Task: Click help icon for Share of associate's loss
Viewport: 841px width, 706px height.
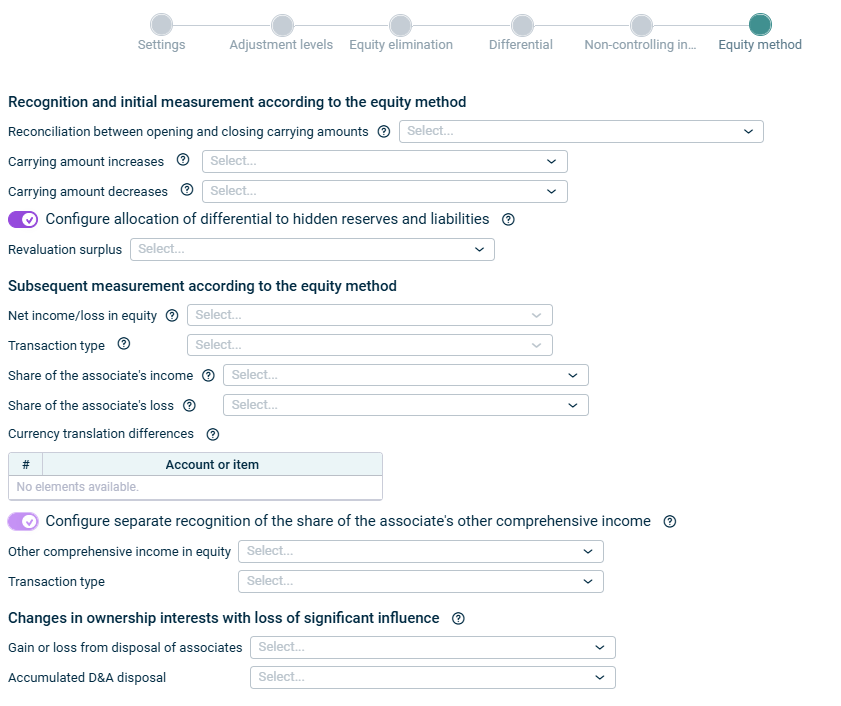Action: point(189,405)
